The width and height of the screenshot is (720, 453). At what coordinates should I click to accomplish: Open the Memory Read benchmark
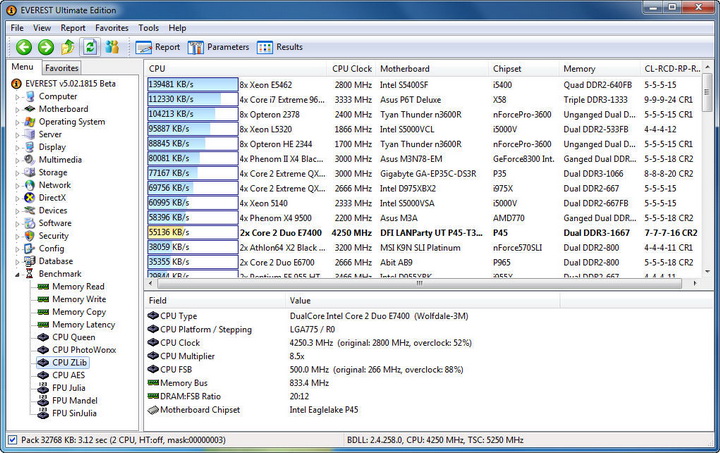point(78,286)
